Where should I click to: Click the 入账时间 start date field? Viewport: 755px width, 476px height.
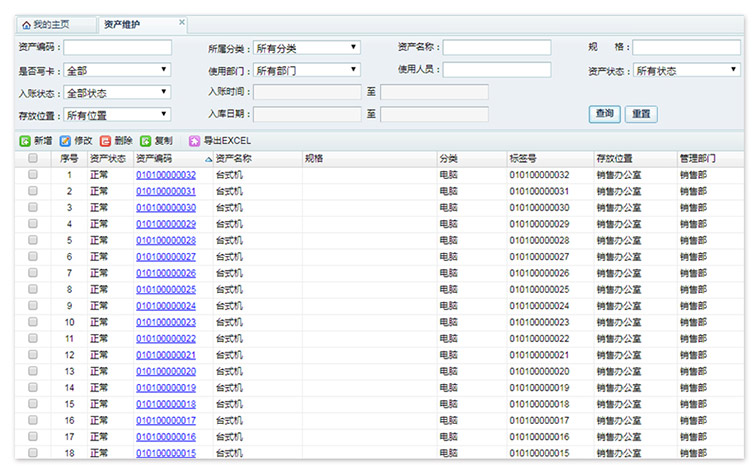[307, 92]
